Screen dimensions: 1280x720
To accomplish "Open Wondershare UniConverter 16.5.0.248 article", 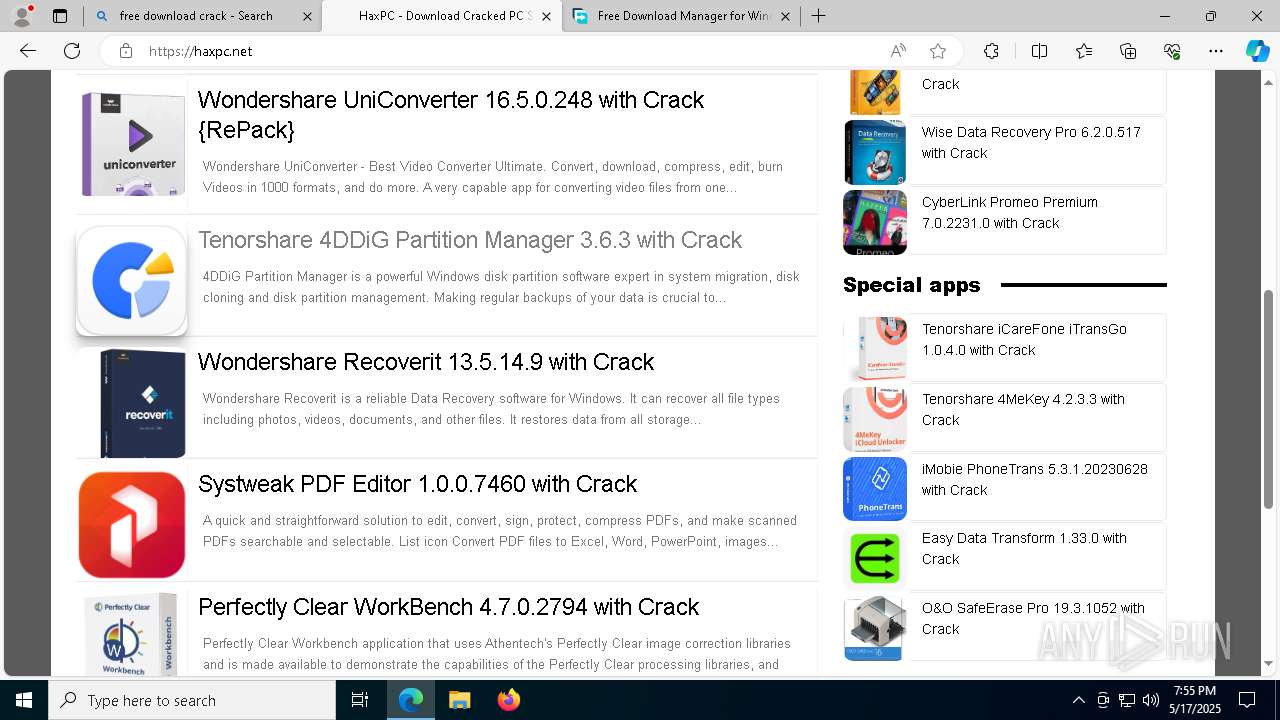I will 450,115.
